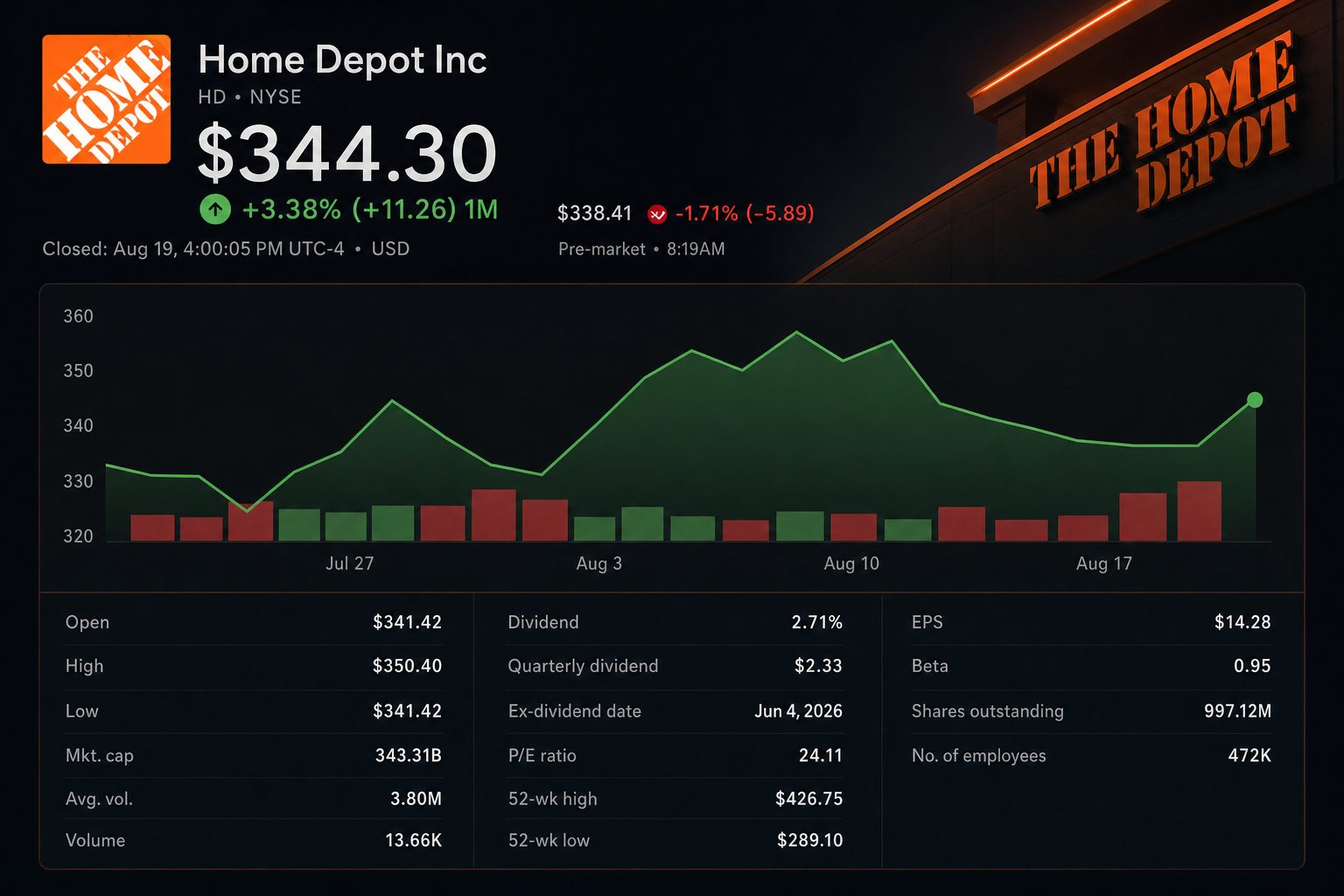
Task: Click the $350.40 High value
Action: pyautogui.click(x=407, y=666)
